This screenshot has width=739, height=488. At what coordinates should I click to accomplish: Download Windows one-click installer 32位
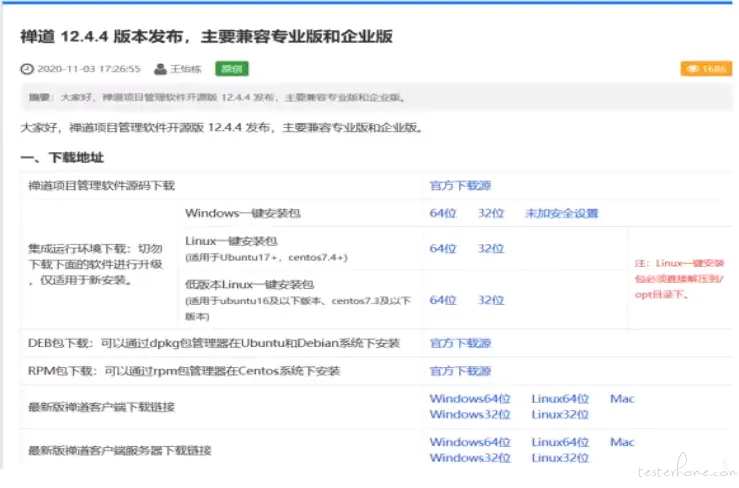491,214
